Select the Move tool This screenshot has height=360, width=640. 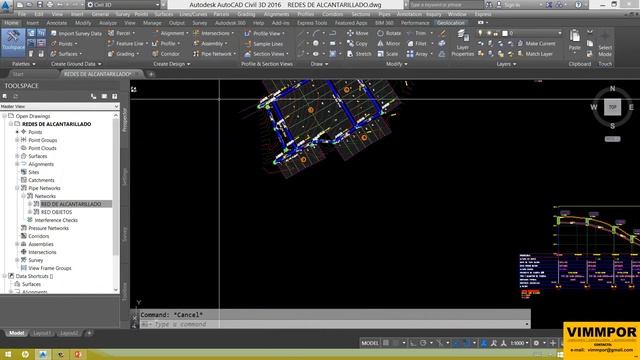pos(358,33)
